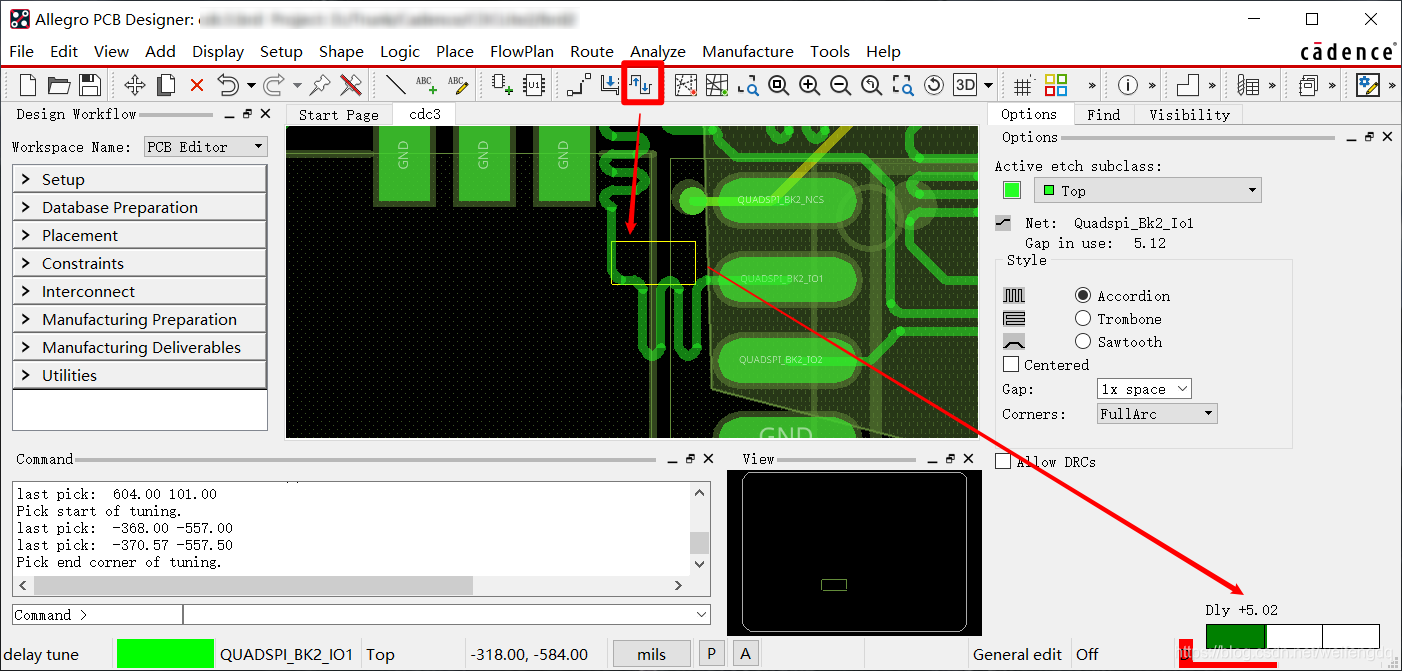Activate the Zoom In tool
The height and width of the screenshot is (671, 1402).
click(808, 85)
